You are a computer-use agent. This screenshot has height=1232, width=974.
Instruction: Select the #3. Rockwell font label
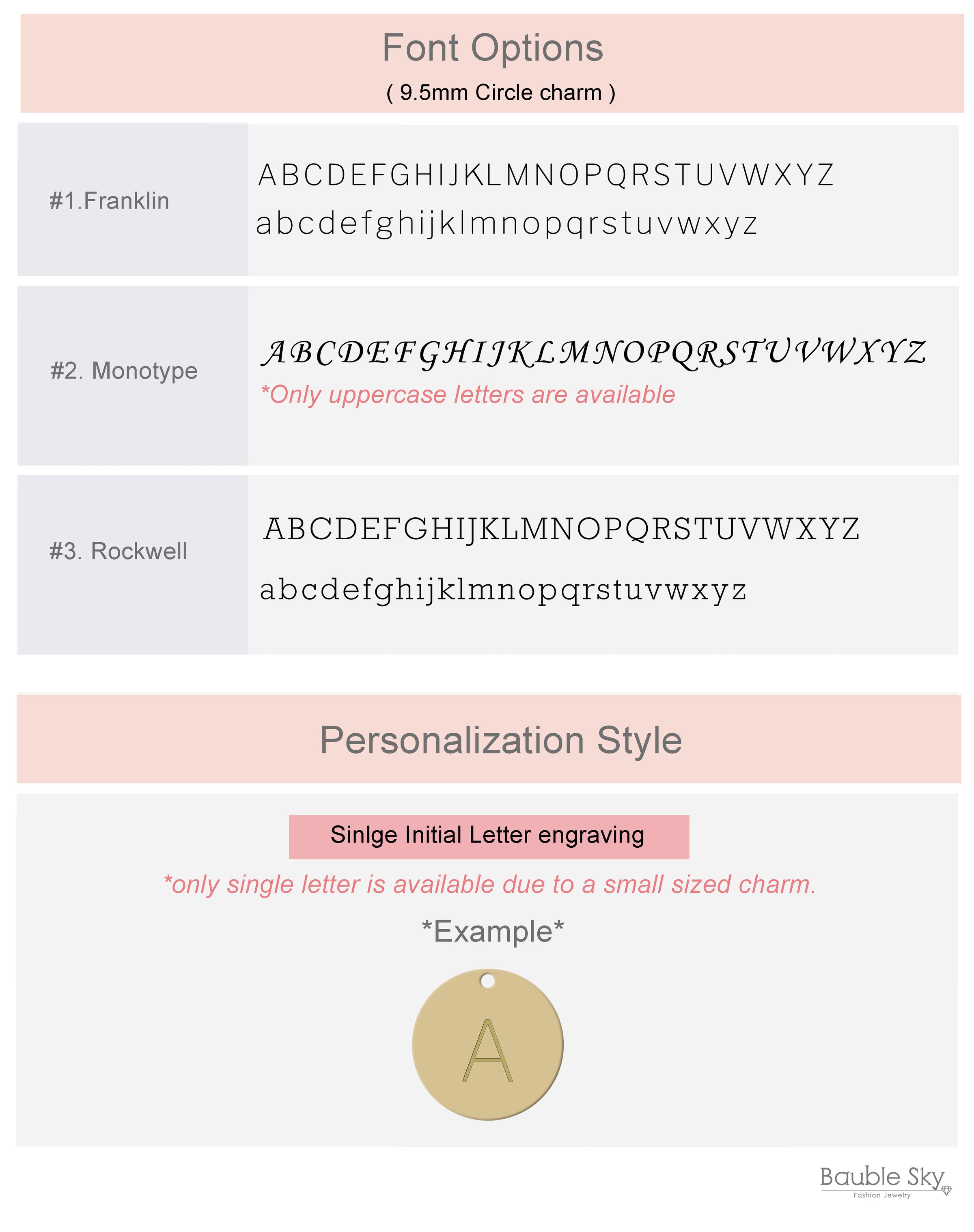(x=118, y=551)
